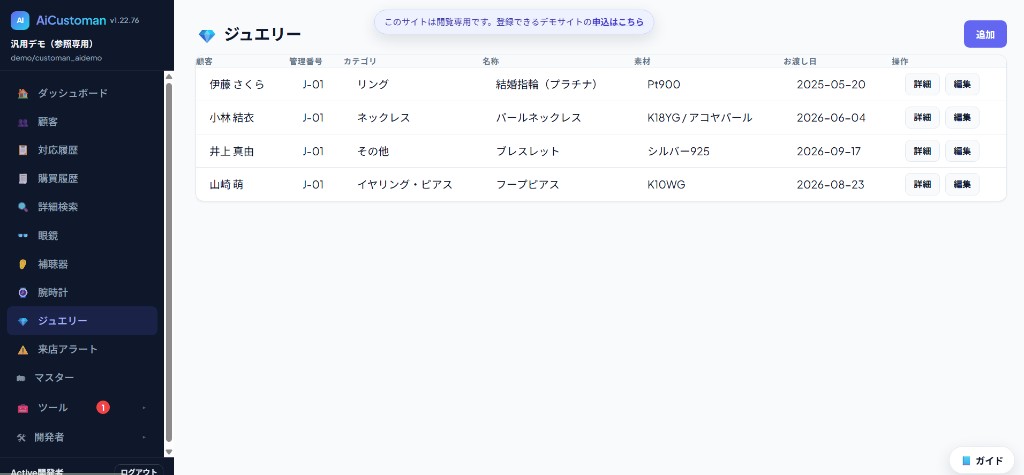Expand the 開発者 submenu arrow
Image resolution: width=1024 pixels, height=475 pixels.
(x=144, y=437)
